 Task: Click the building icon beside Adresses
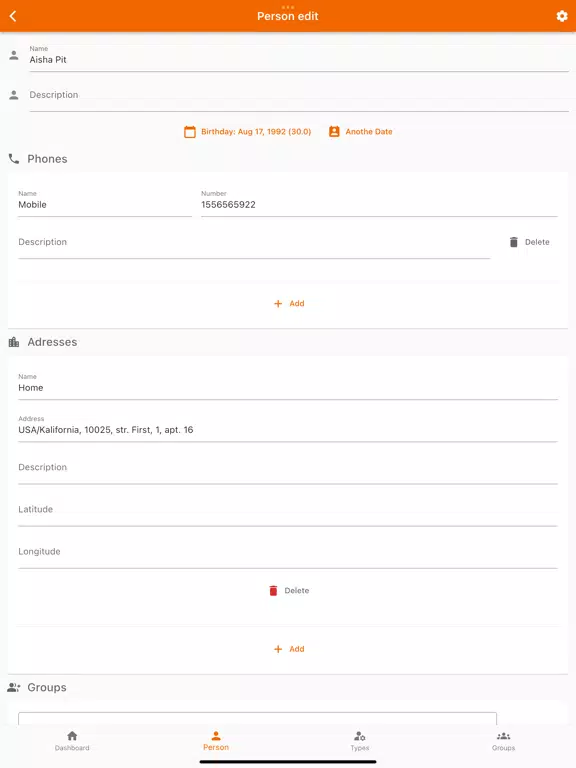coord(14,342)
